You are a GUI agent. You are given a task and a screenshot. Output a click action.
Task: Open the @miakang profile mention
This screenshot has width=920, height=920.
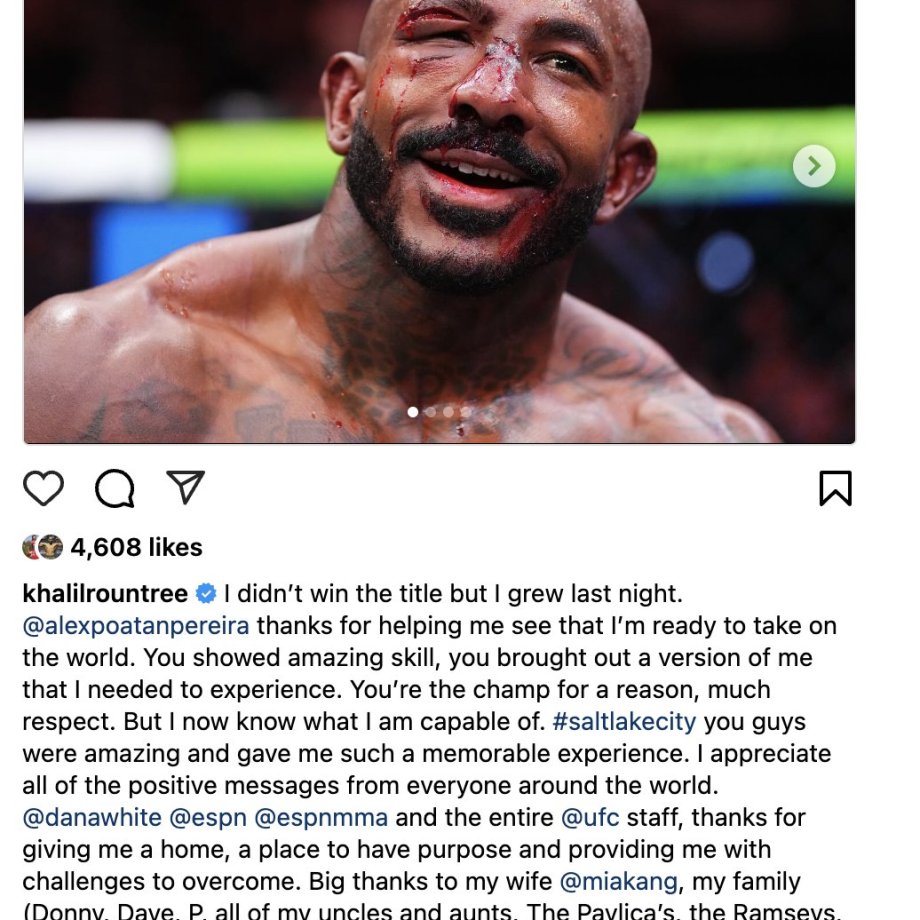(618, 882)
